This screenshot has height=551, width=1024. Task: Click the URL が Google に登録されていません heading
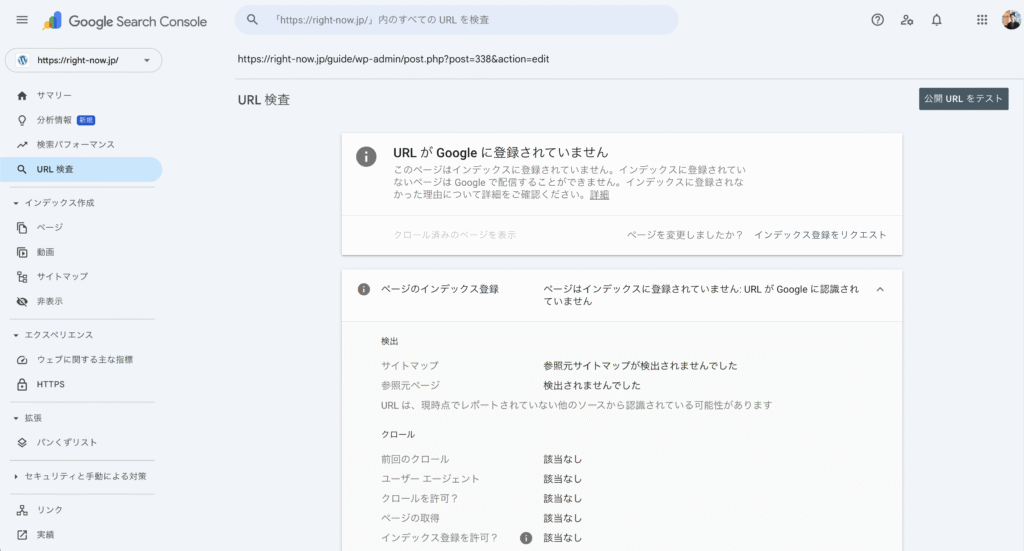500,153
